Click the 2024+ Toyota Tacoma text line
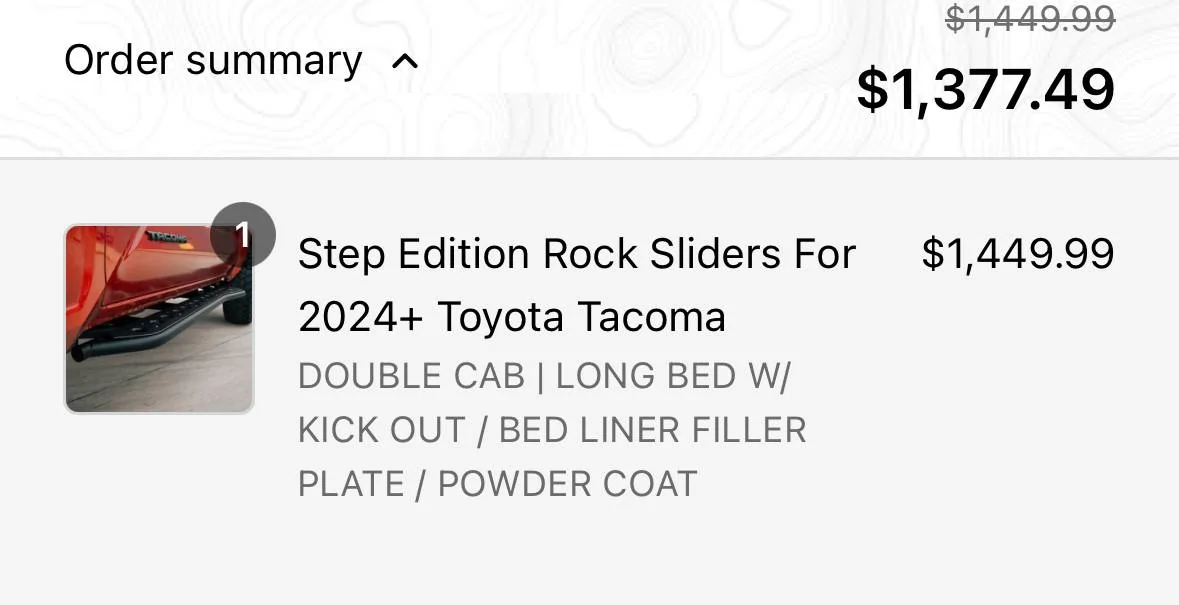Screen dimensions: 1179x605 point(512,316)
